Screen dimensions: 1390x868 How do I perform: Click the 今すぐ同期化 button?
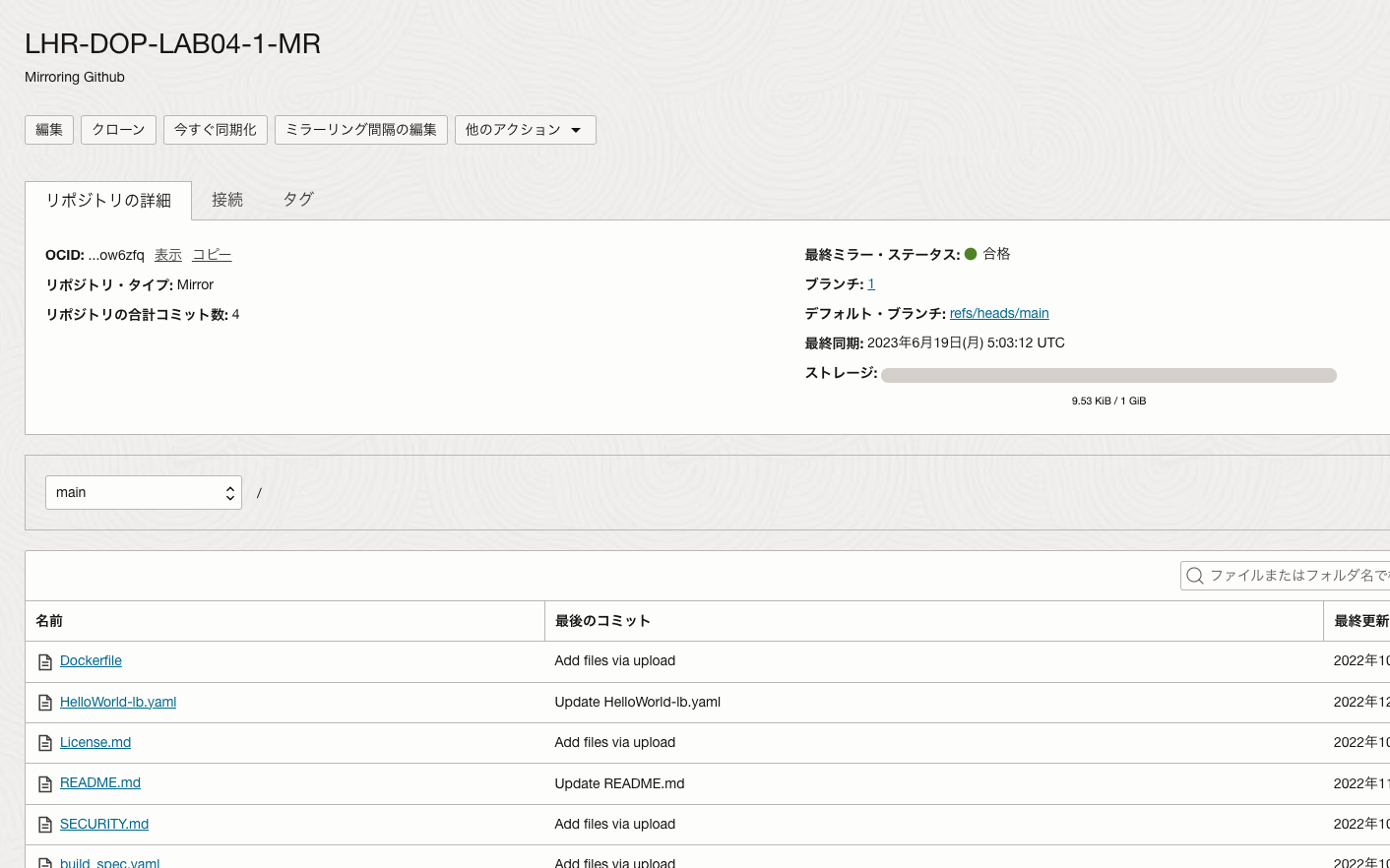216,130
